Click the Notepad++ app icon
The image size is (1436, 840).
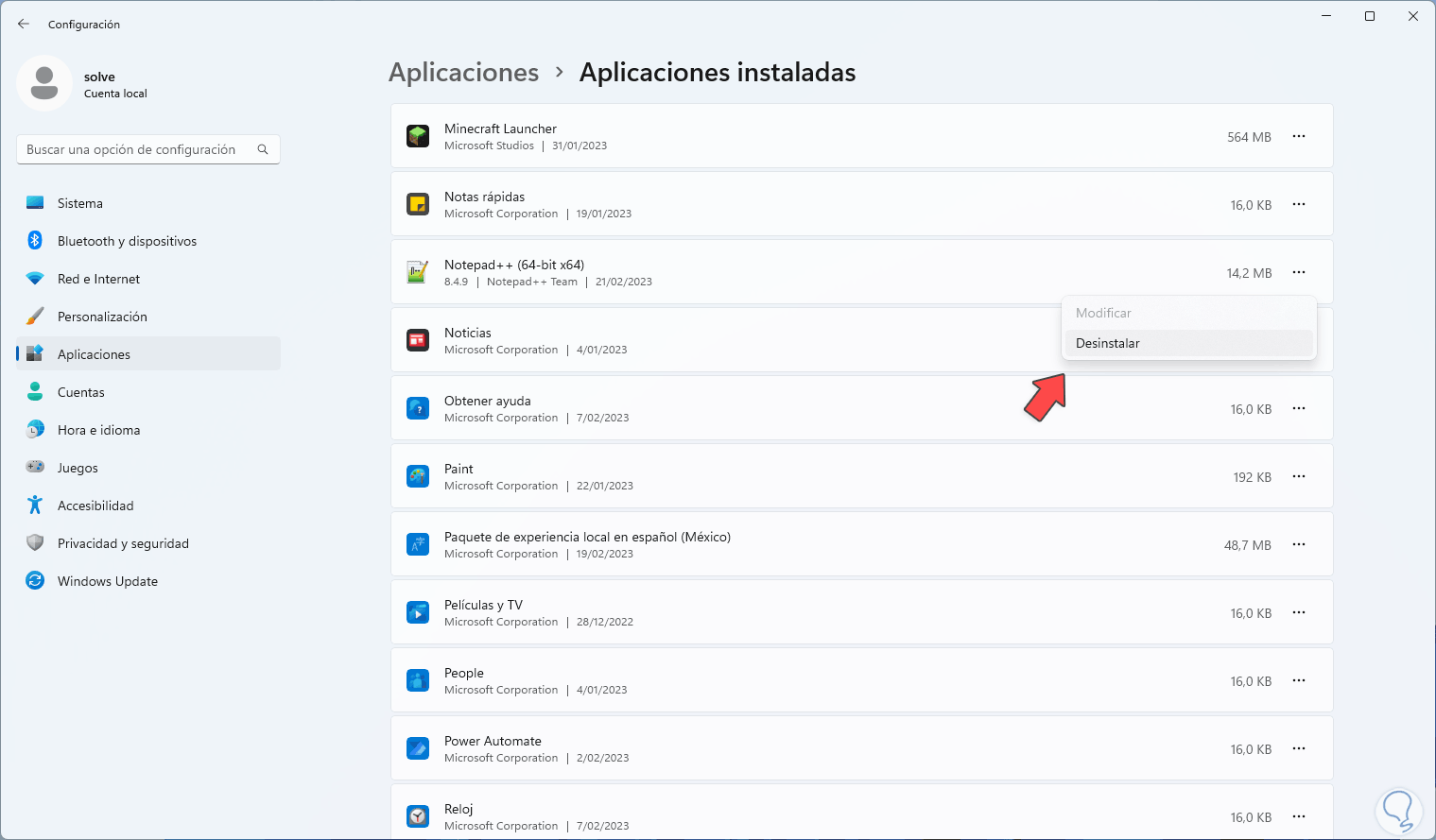point(418,272)
